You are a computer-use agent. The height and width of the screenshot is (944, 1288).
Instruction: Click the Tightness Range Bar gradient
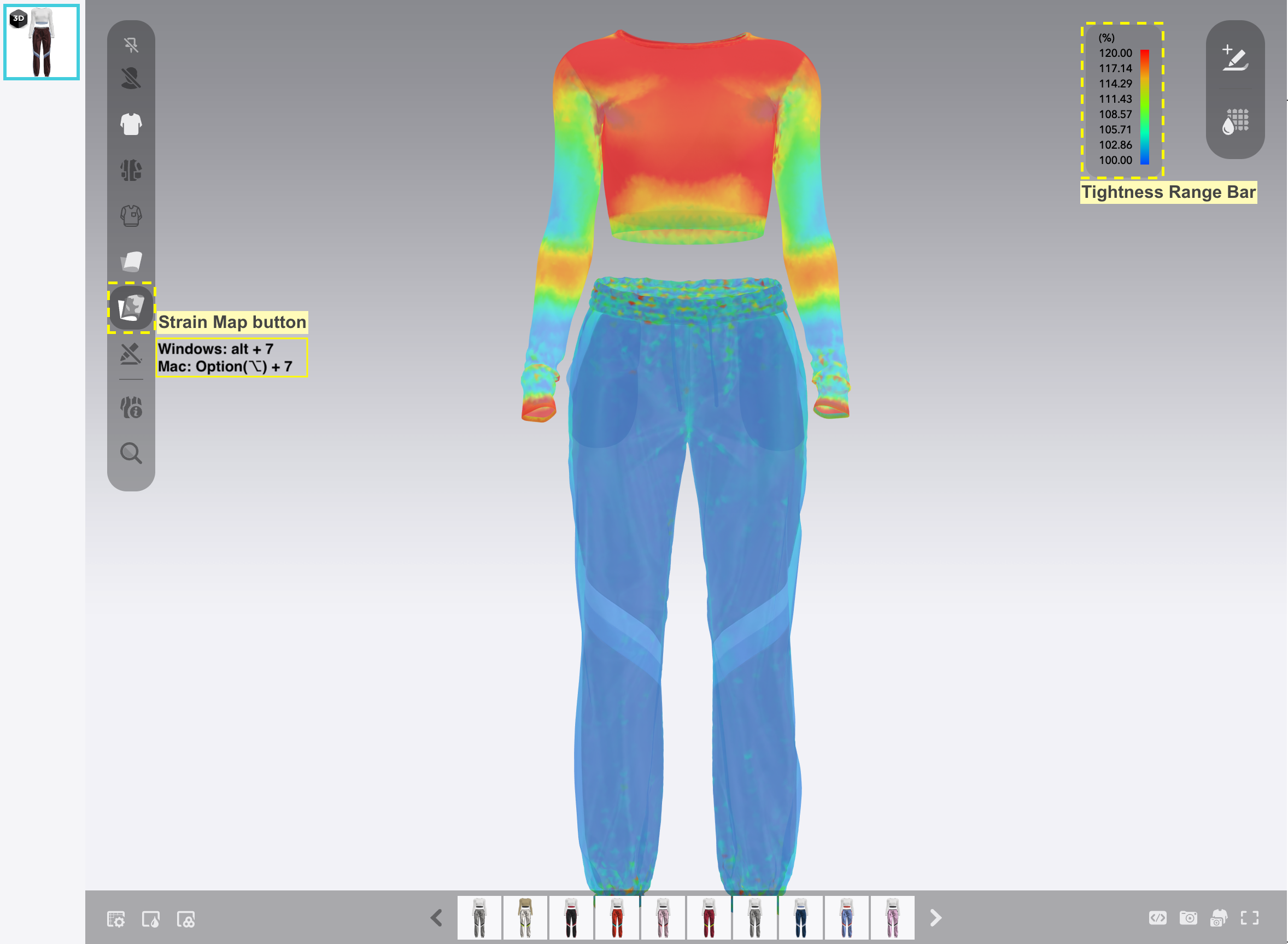point(1146,105)
